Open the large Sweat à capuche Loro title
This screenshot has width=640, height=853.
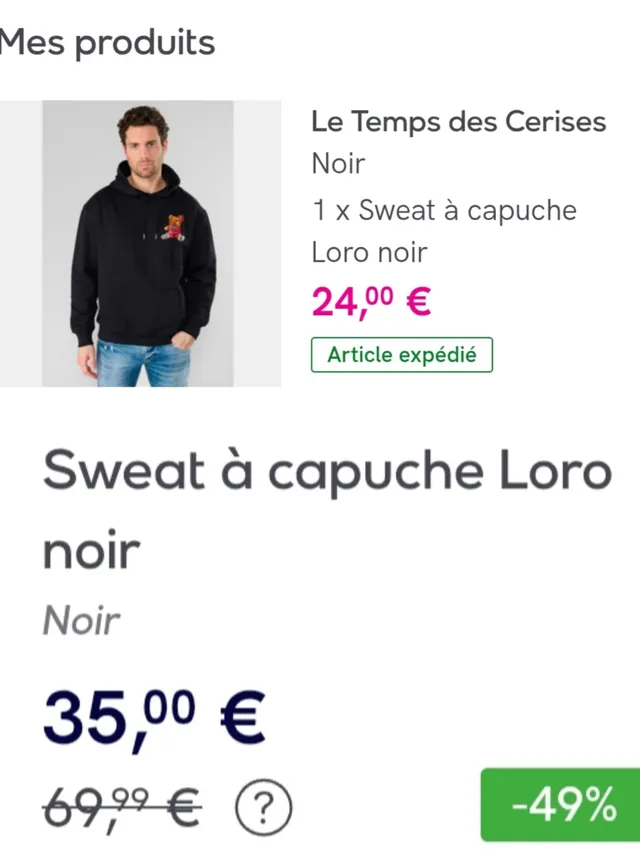(x=327, y=471)
